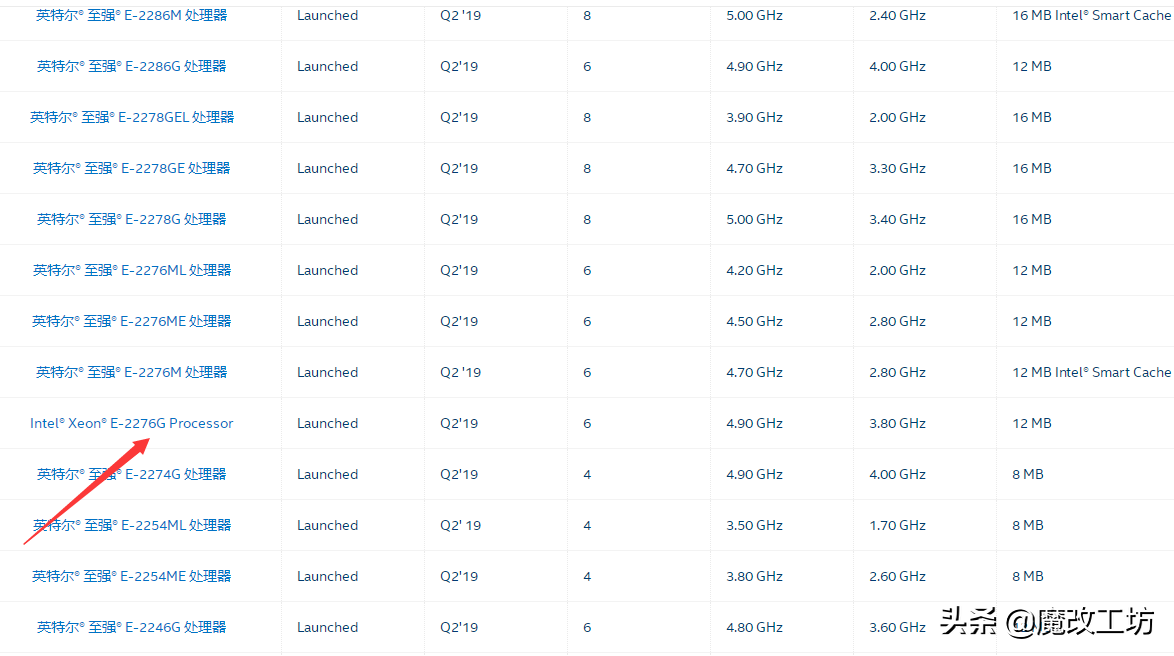
Task: Select the 1.70 GHz frequency cell
Action: 897,525
